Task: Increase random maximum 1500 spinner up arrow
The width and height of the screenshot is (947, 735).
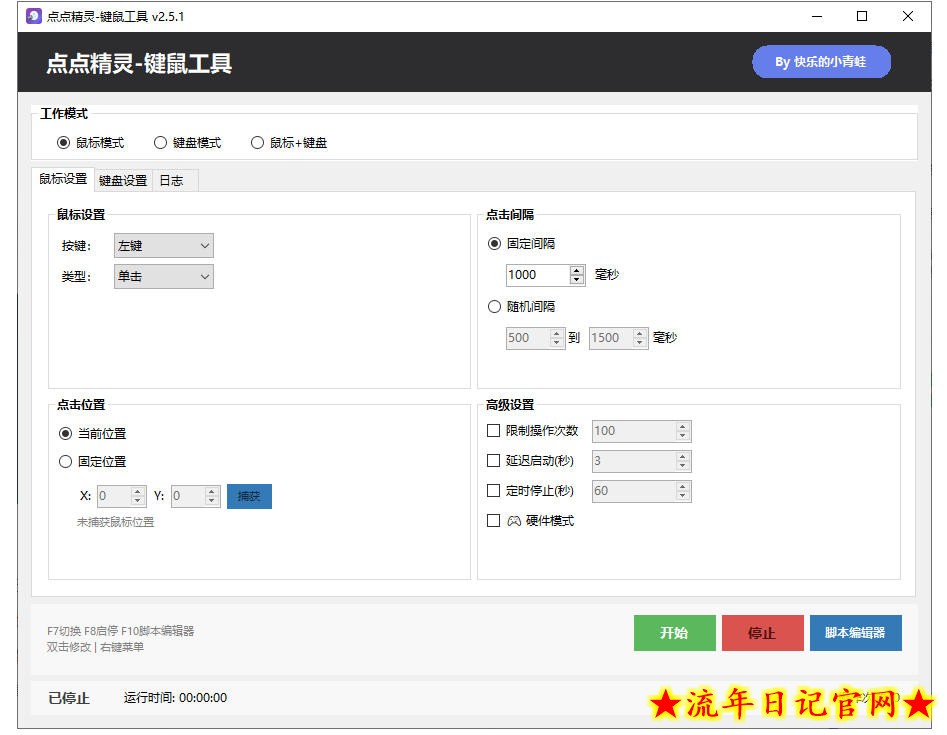Action: coord(640,333)
